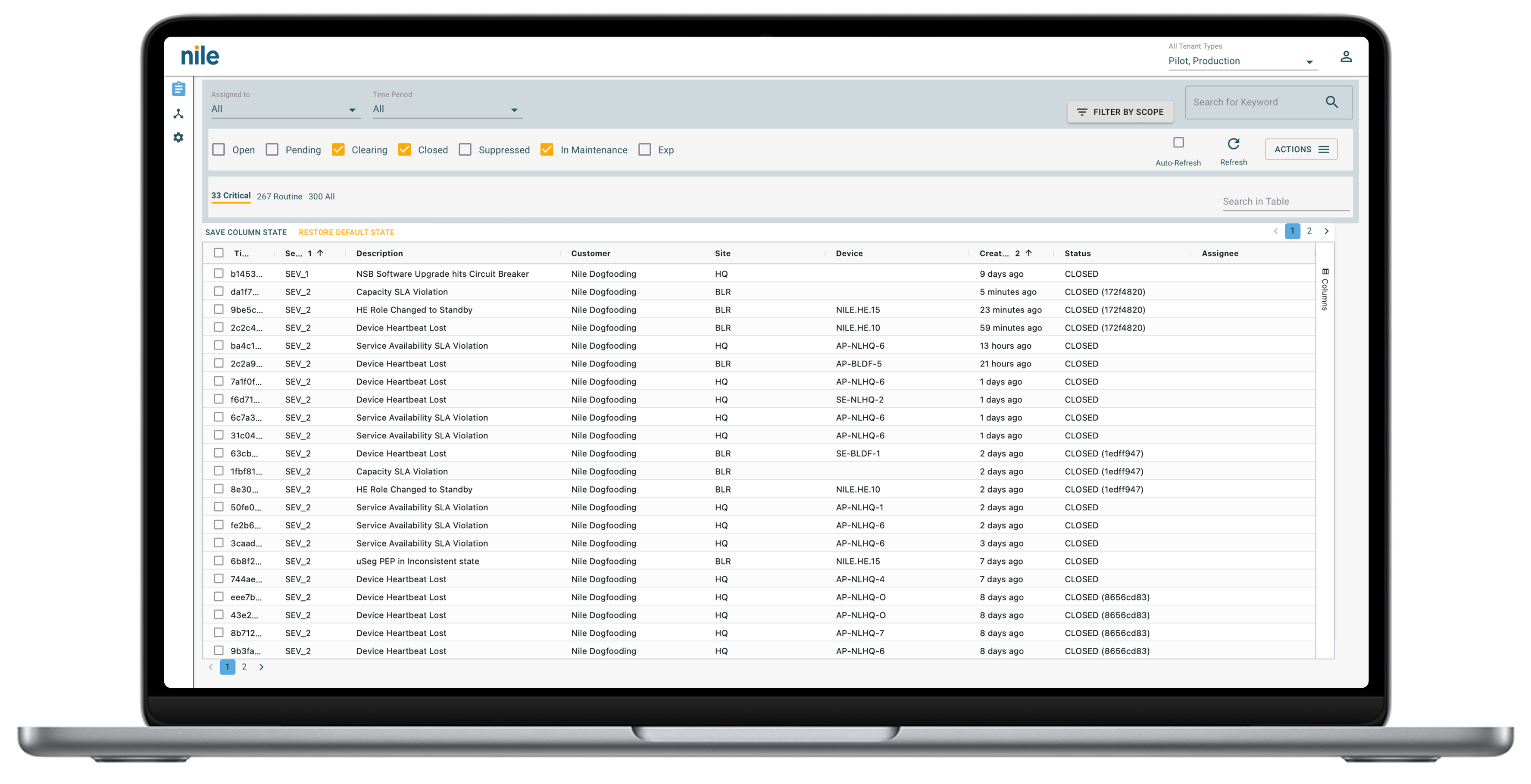Image resolution: width=1531 pixels, height=784 pixels.
Task: Click the '3 days ago' created cell
Action: click(1001, 543)
